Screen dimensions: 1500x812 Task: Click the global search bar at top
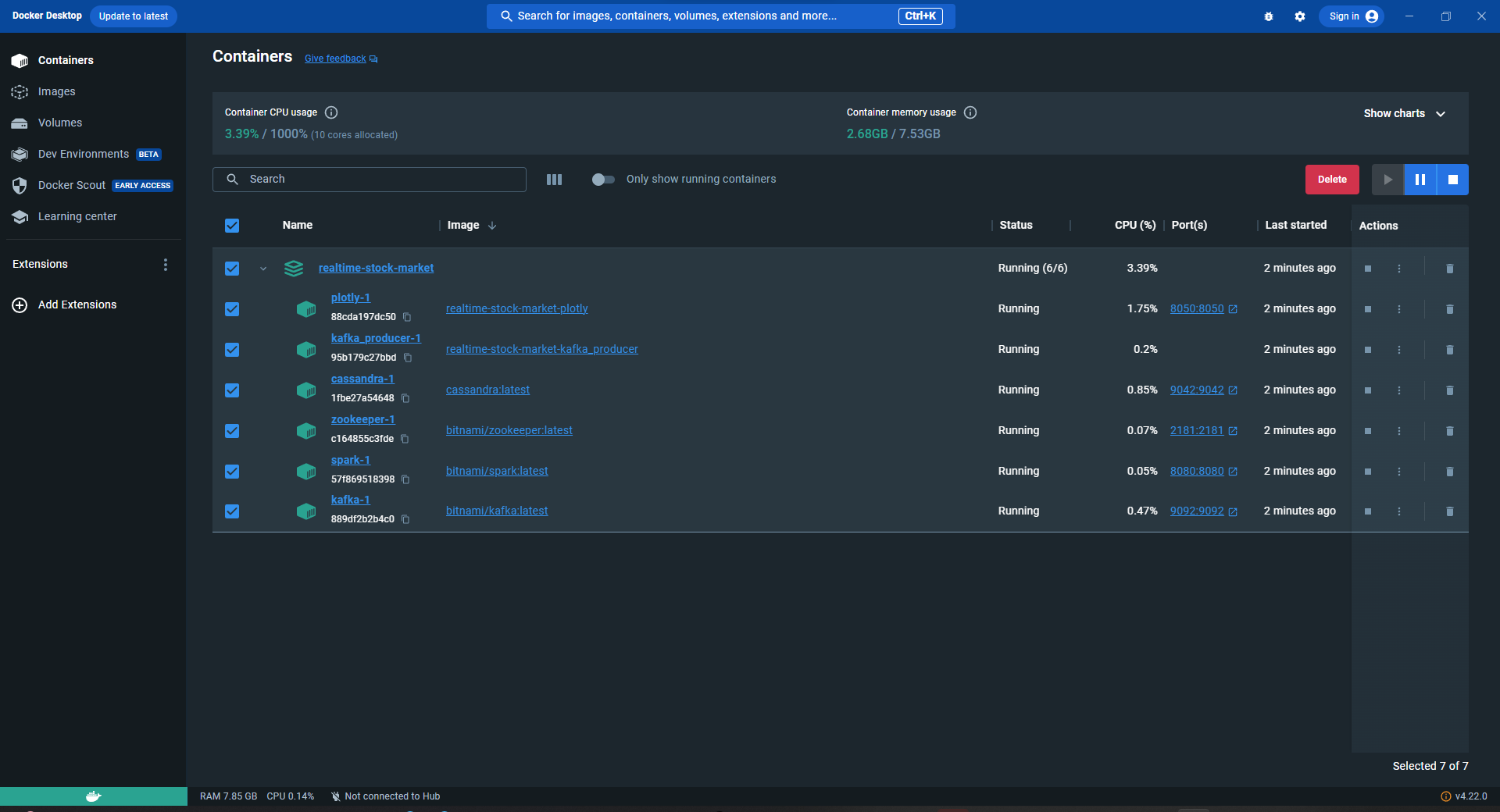click(x=720, y=16)
